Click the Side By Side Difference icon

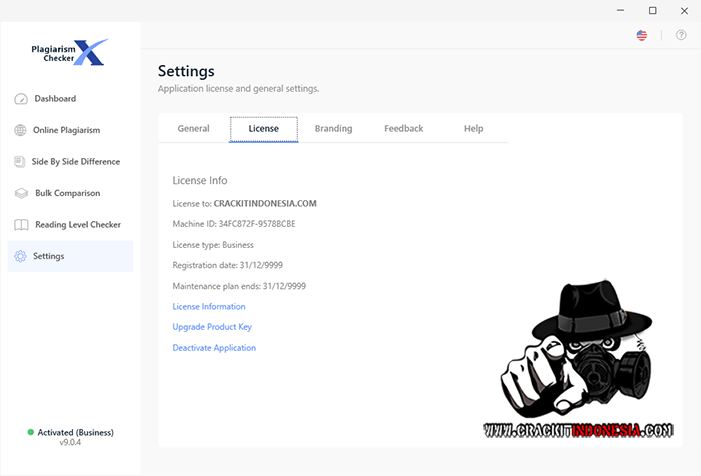pos(21,162)
